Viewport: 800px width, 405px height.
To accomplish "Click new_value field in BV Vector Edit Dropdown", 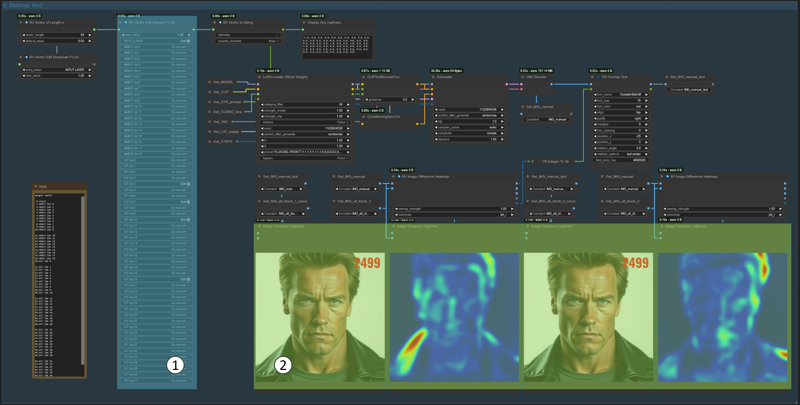I will (57, 75).
